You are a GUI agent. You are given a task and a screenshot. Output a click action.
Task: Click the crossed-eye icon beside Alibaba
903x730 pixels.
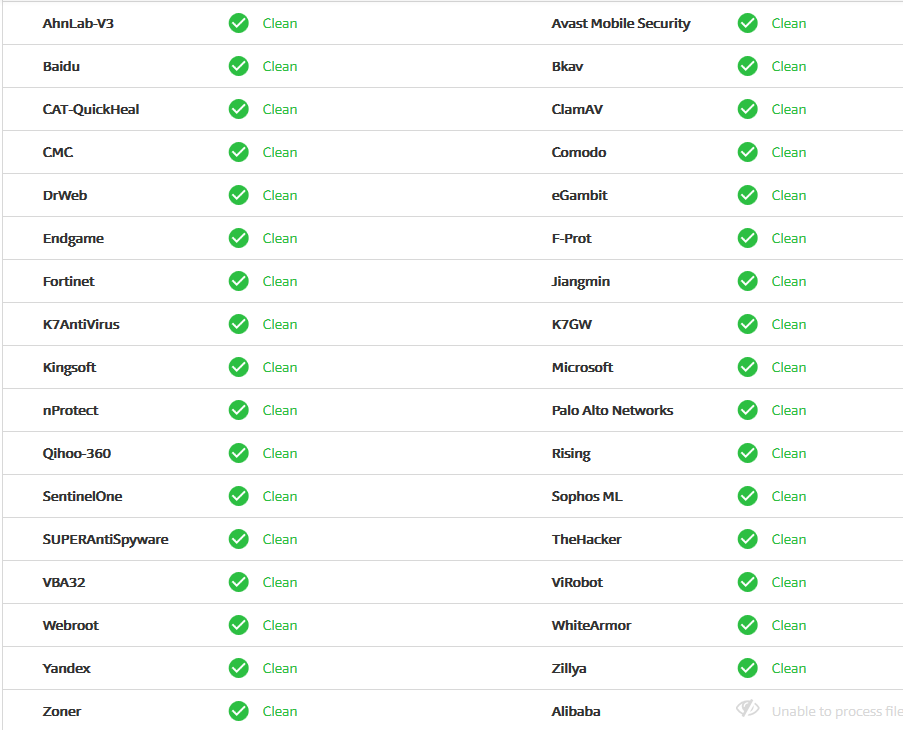point(747,710)
